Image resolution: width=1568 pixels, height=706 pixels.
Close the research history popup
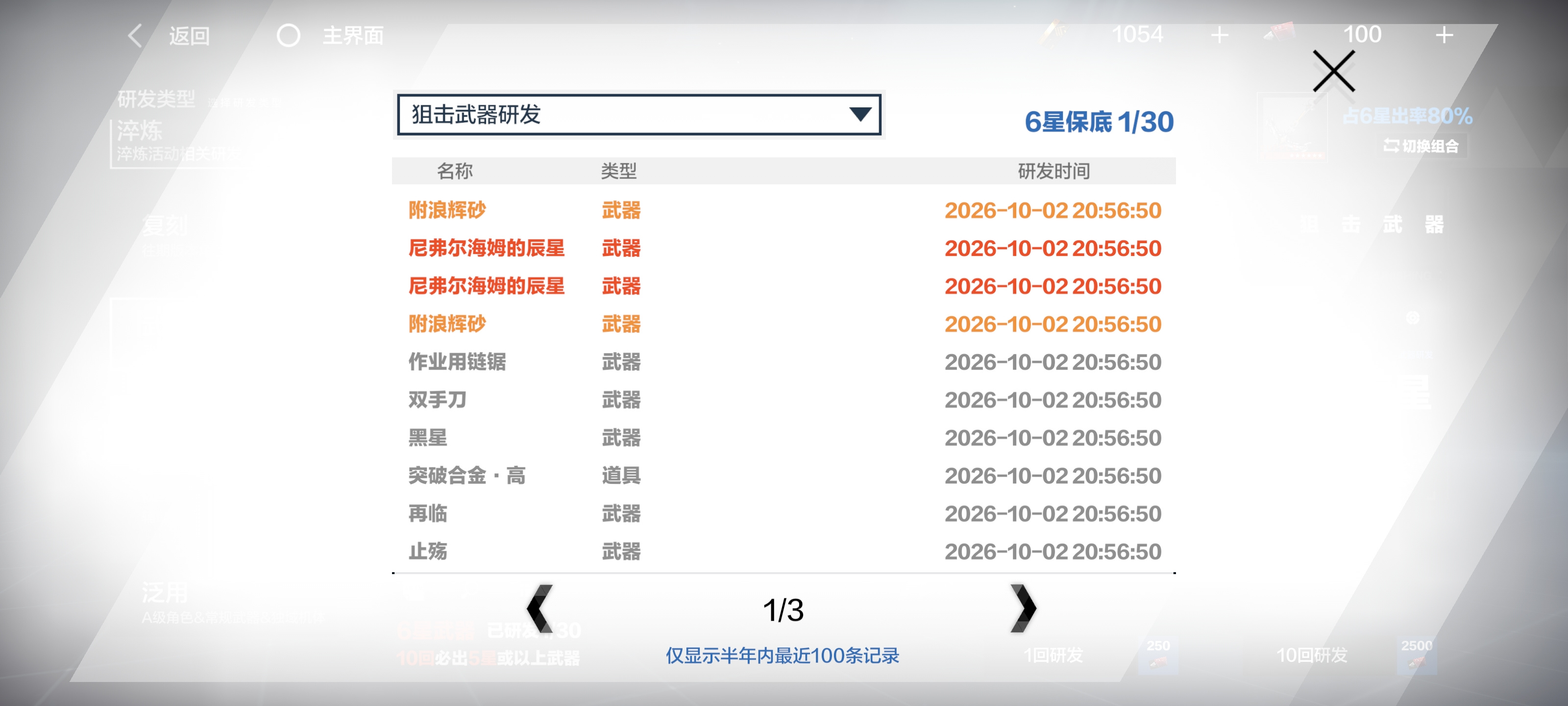(x=1333, y=71)
